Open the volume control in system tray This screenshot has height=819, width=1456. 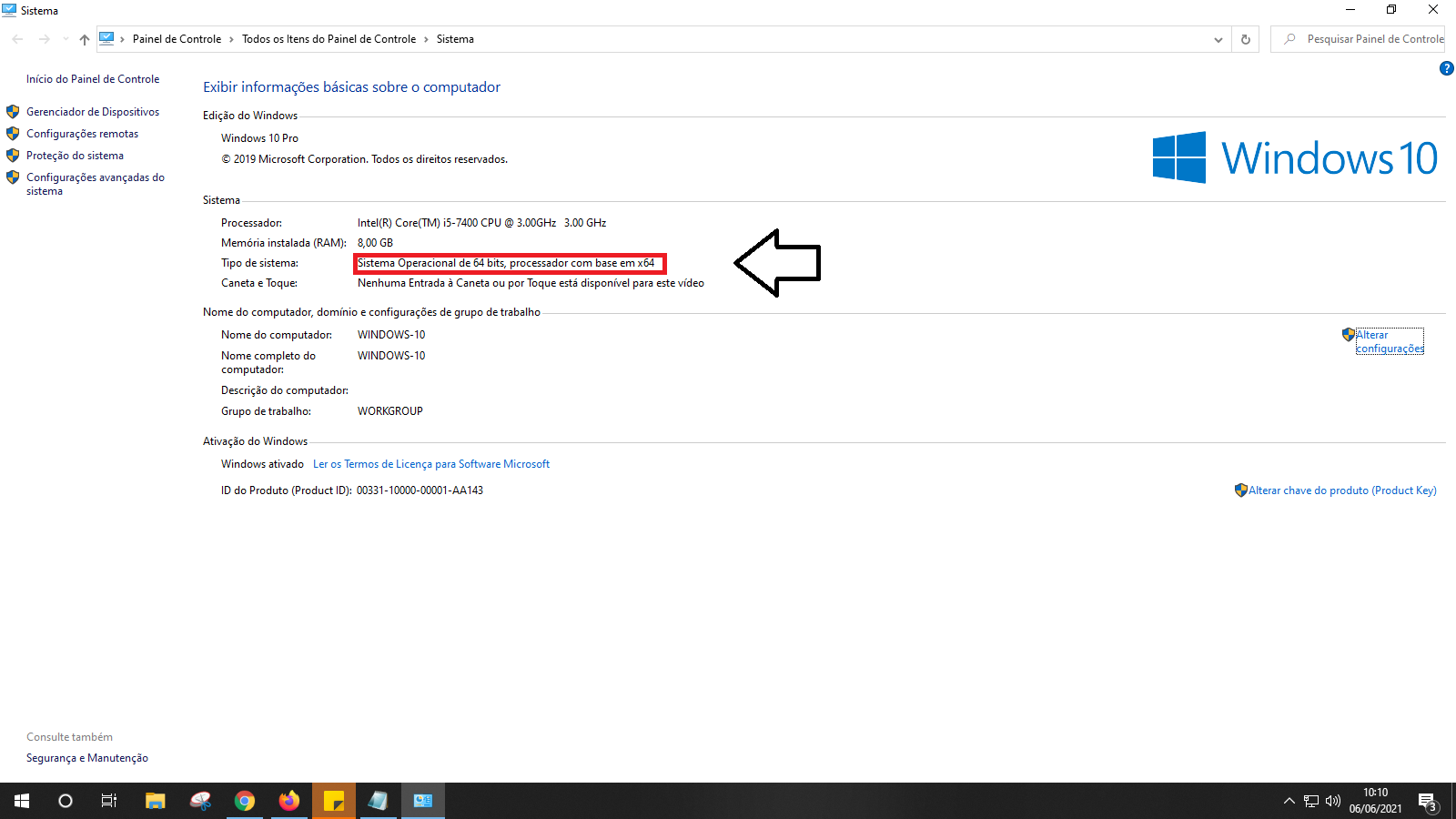click(1333, 801)
